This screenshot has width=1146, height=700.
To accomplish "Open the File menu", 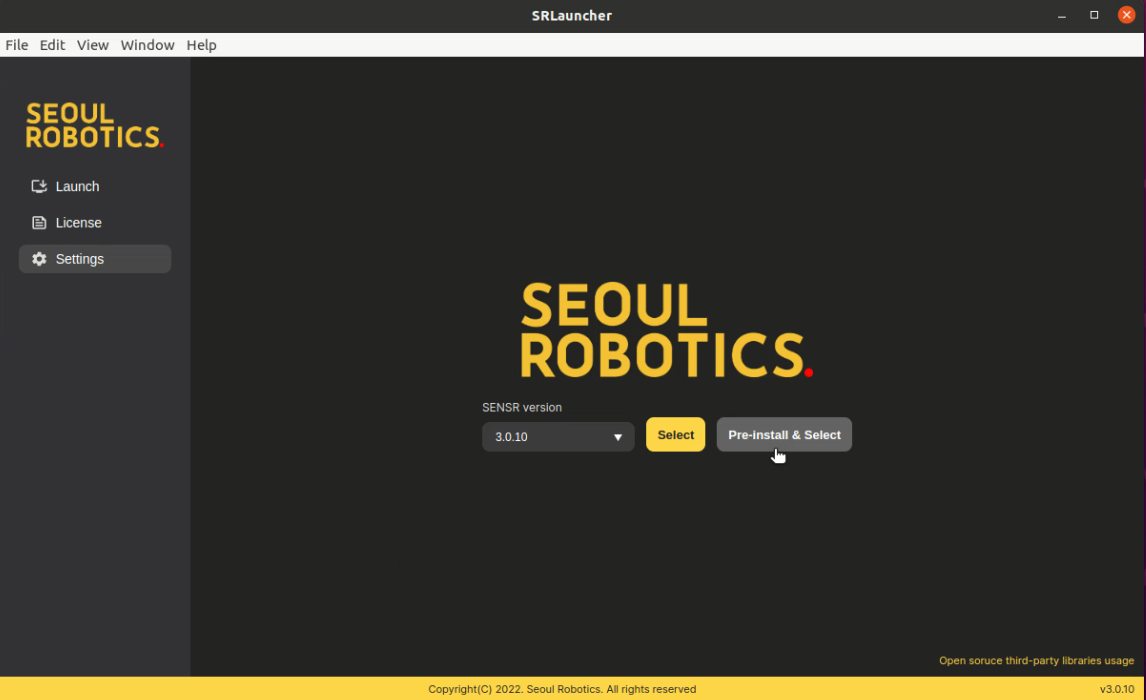I will (x=17, y=45).
